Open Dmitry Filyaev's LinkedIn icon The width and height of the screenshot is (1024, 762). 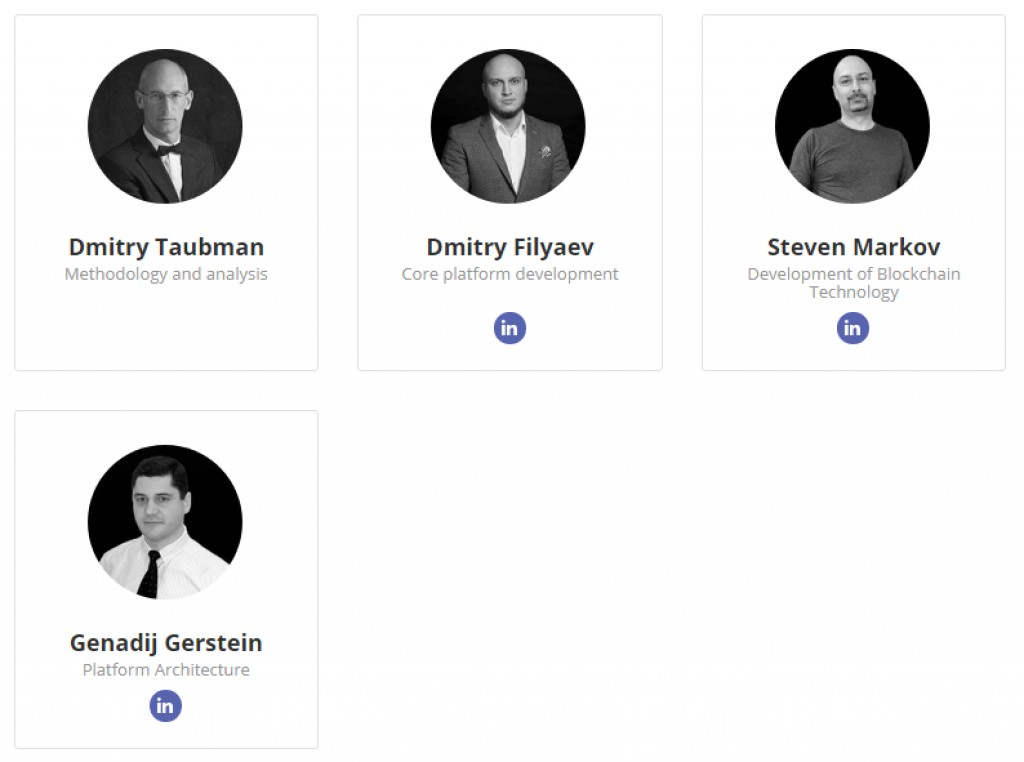(509, 328)
